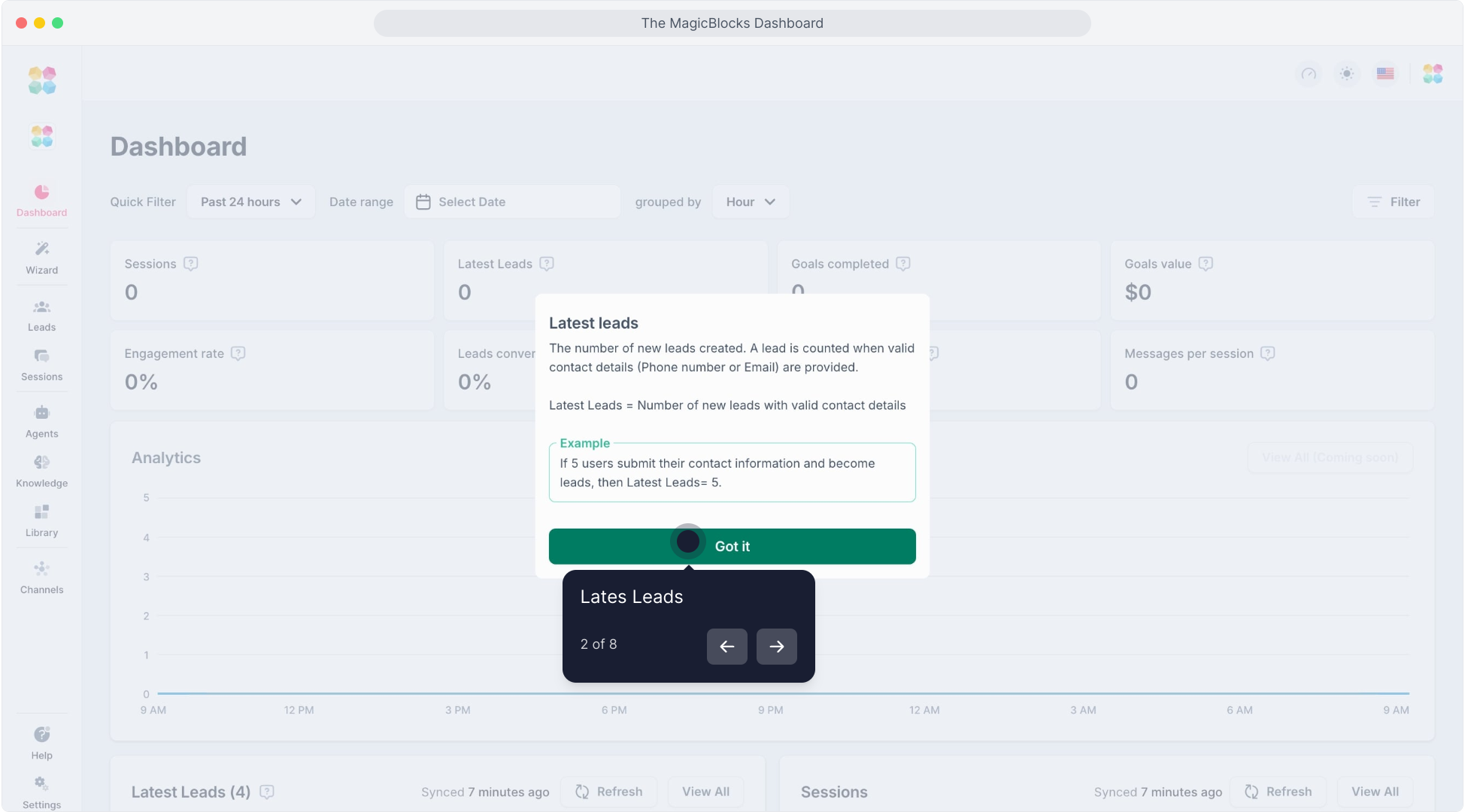Go back to previous tour step
This screenshot has height=812, width=1465.
click(x=726, y=647)
